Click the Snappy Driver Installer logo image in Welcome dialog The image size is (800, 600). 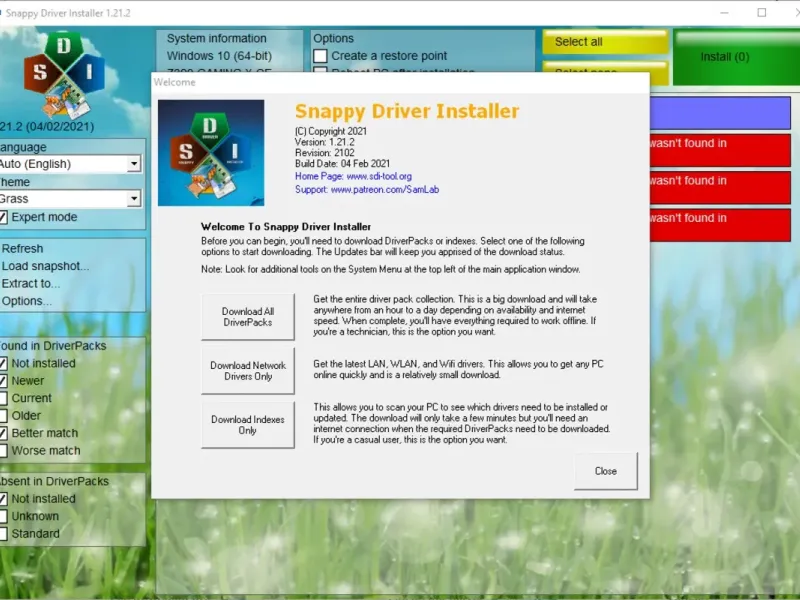211,153
